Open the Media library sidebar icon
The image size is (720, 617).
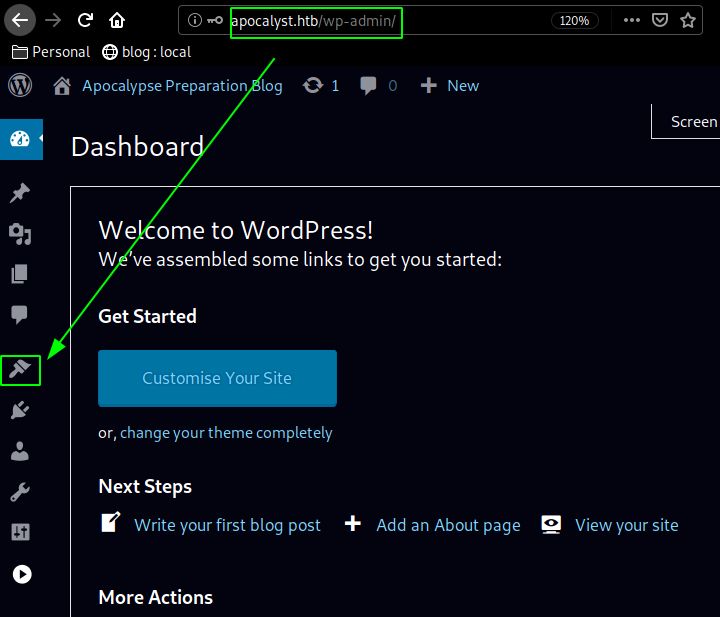coord(20,234)
